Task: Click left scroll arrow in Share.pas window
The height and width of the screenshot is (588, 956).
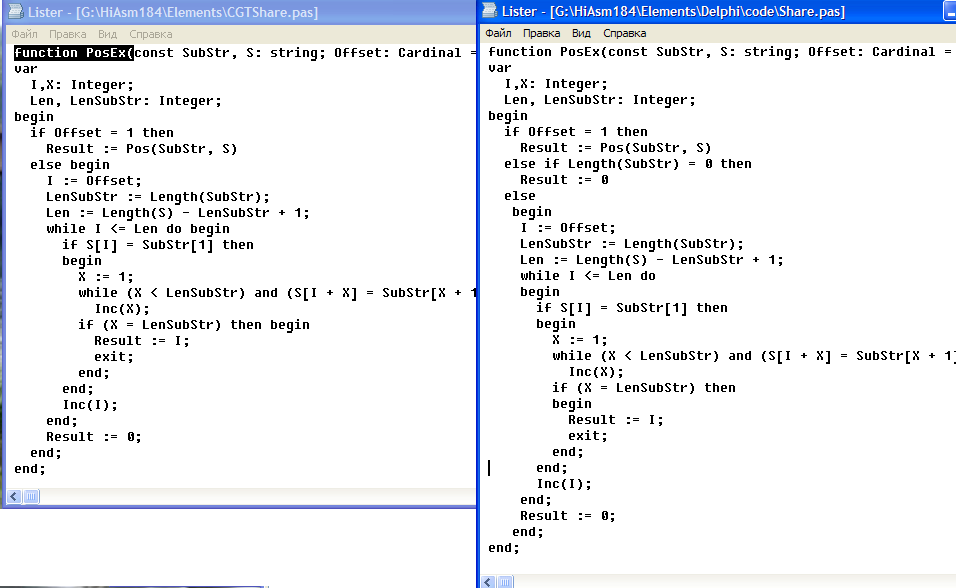Action: pos(488,581)
